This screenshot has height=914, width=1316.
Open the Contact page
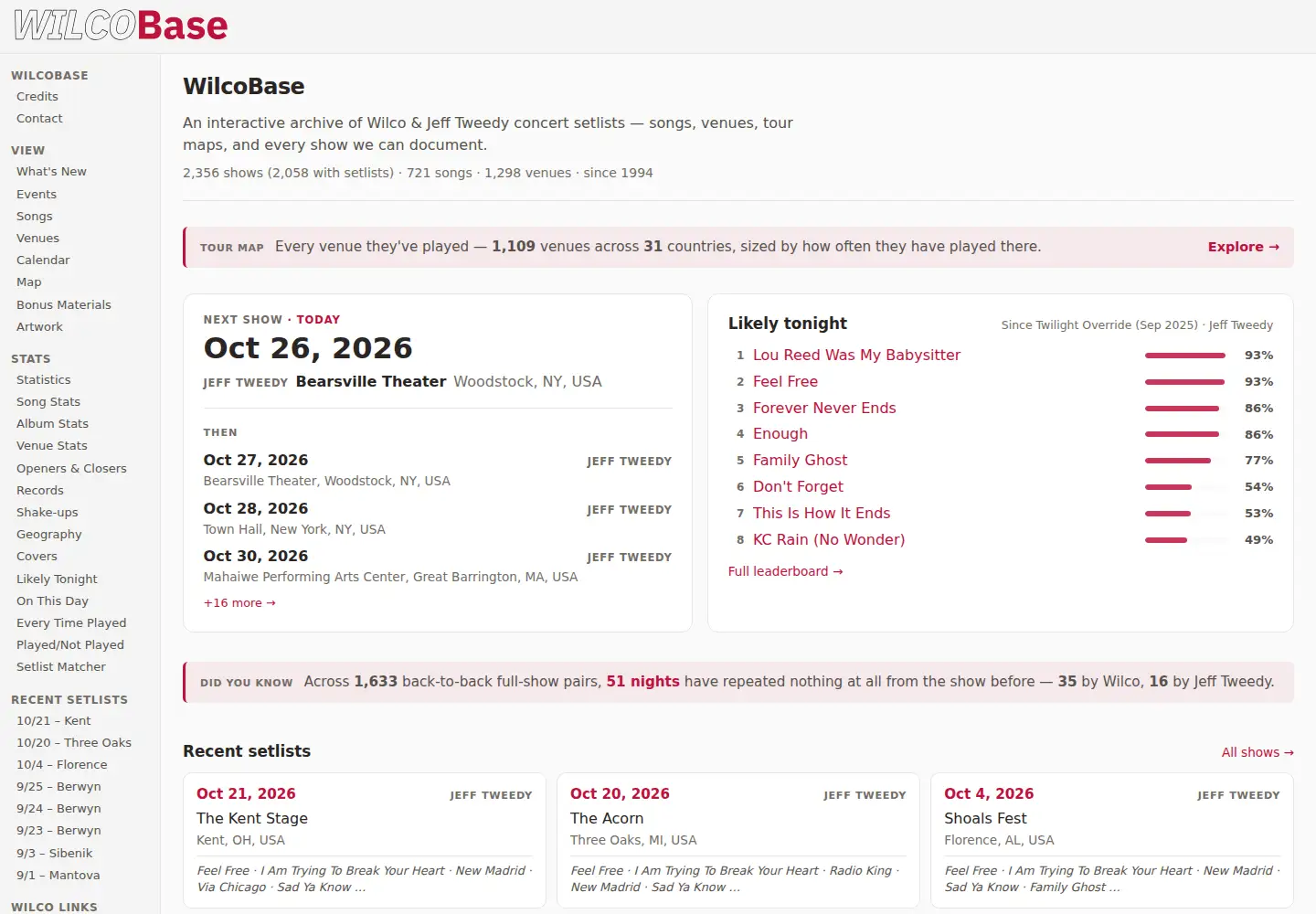(x=39, y=119)
